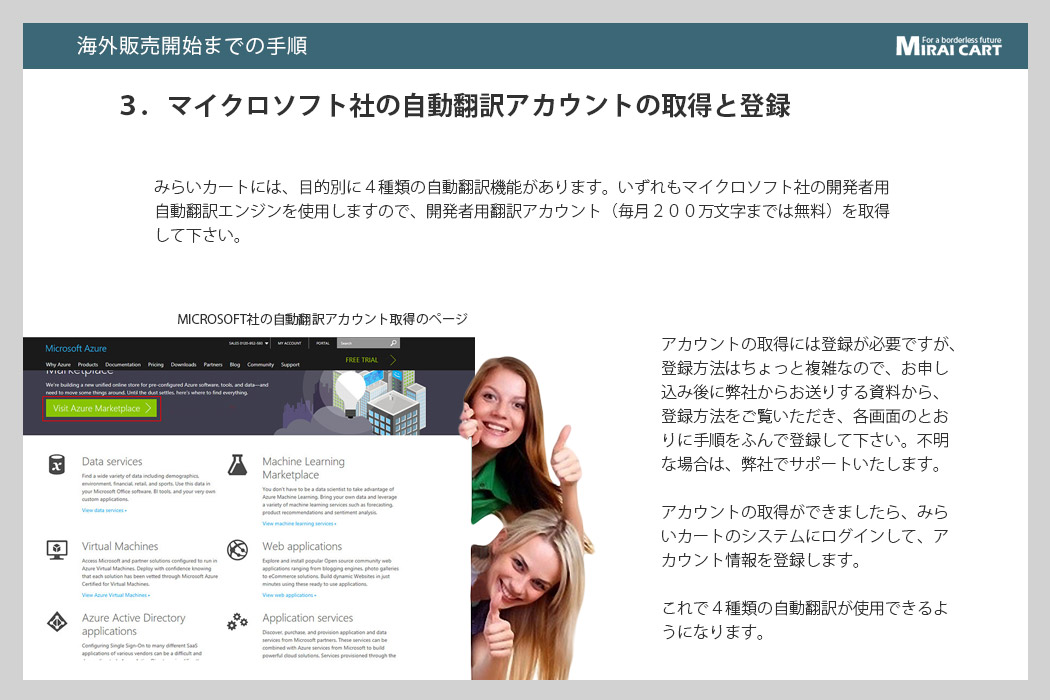Click the Virtual Machines monitor icon

click(x=57, y=550)
